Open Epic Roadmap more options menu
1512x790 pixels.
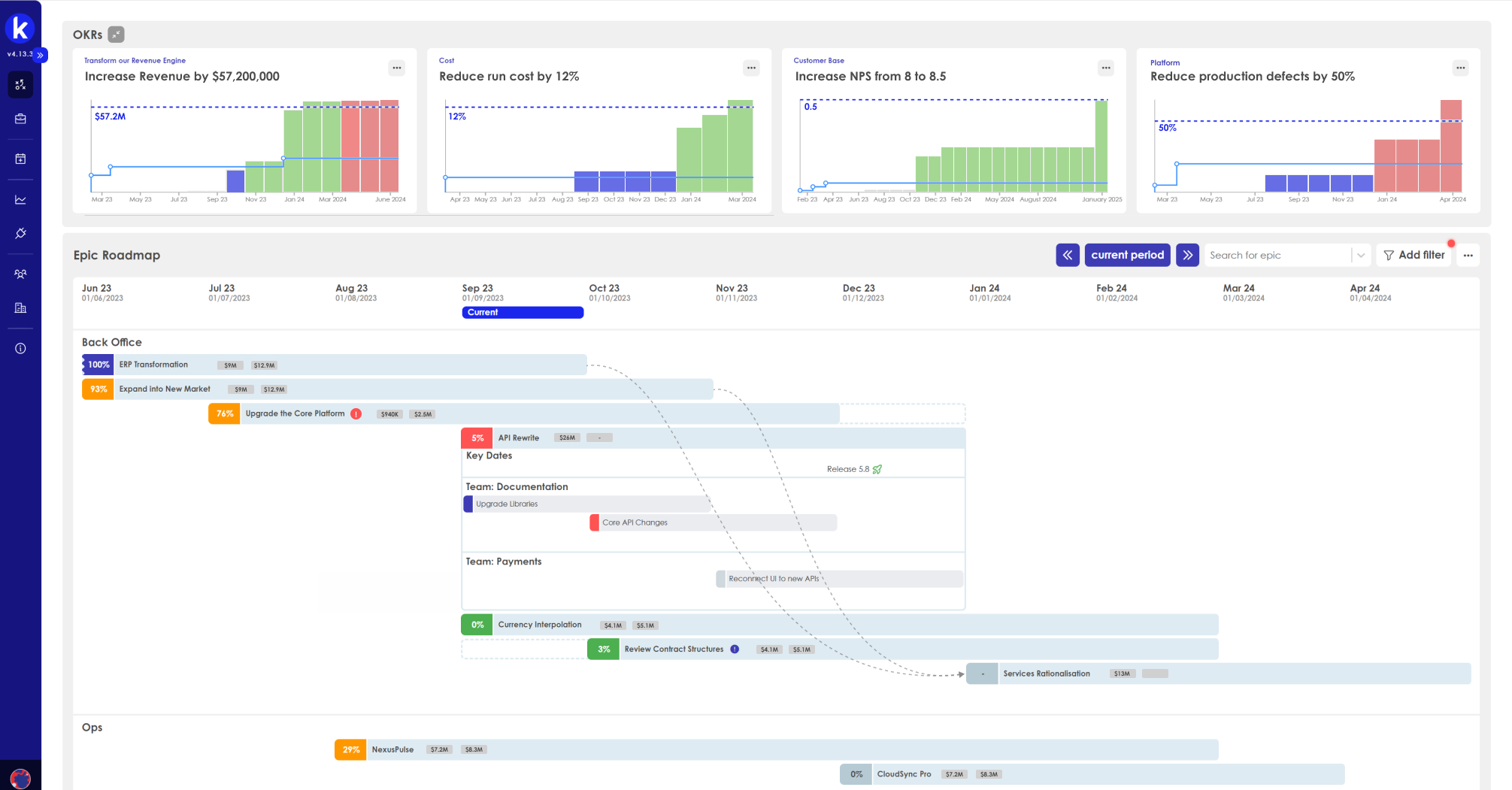pyautogui.click(x=1468, y=256)
